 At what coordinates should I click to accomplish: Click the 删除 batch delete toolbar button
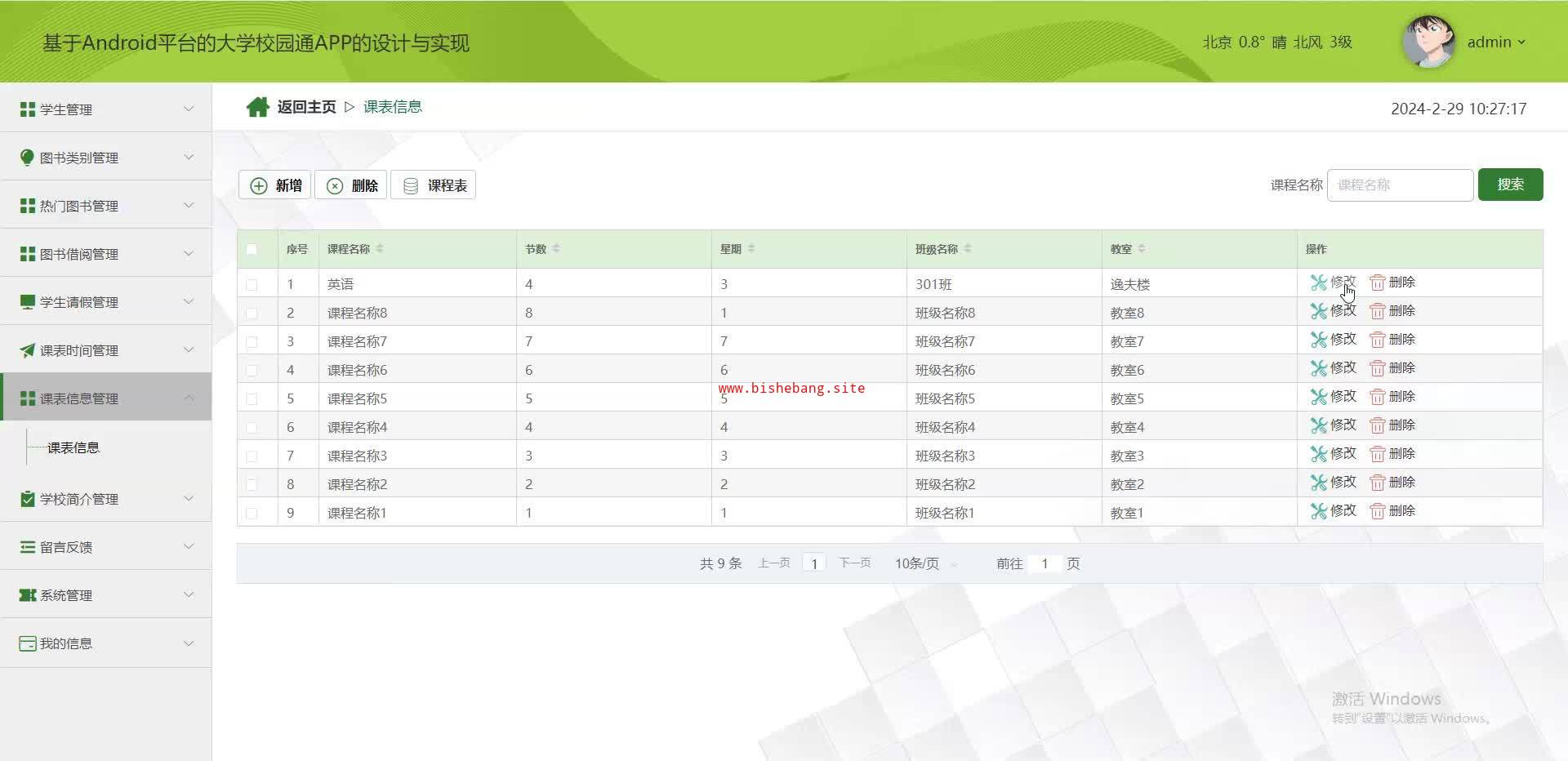[x=351, y=185]
